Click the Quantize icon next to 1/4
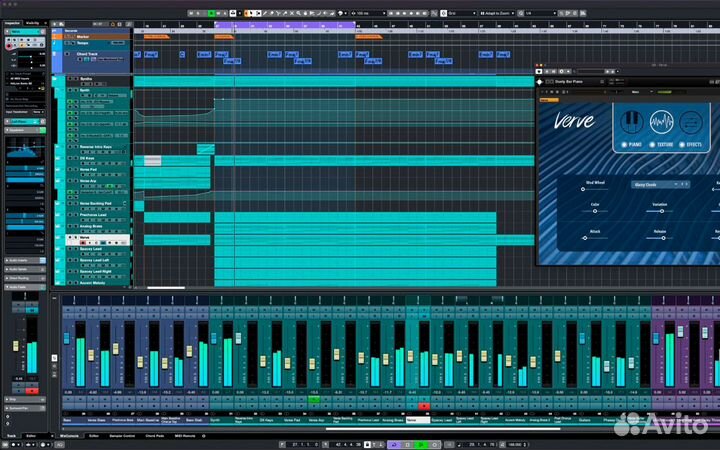The height and width of the screenshot is (450, 720). [x=521, y=13]
